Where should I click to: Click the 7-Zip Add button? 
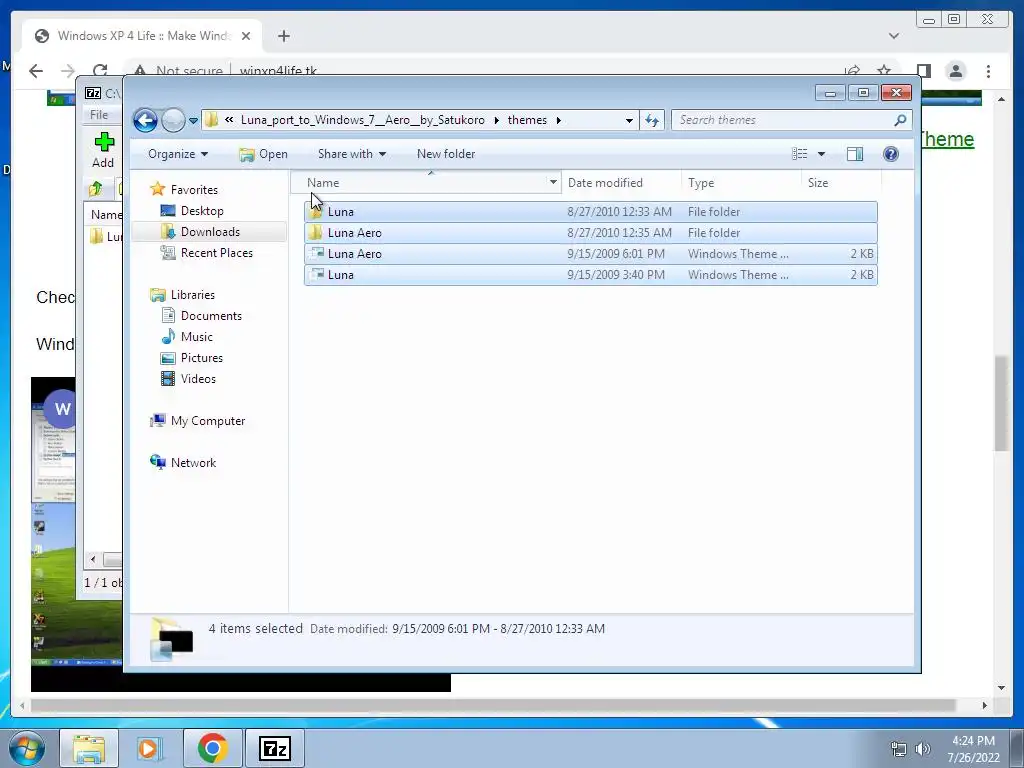[103, 150]
